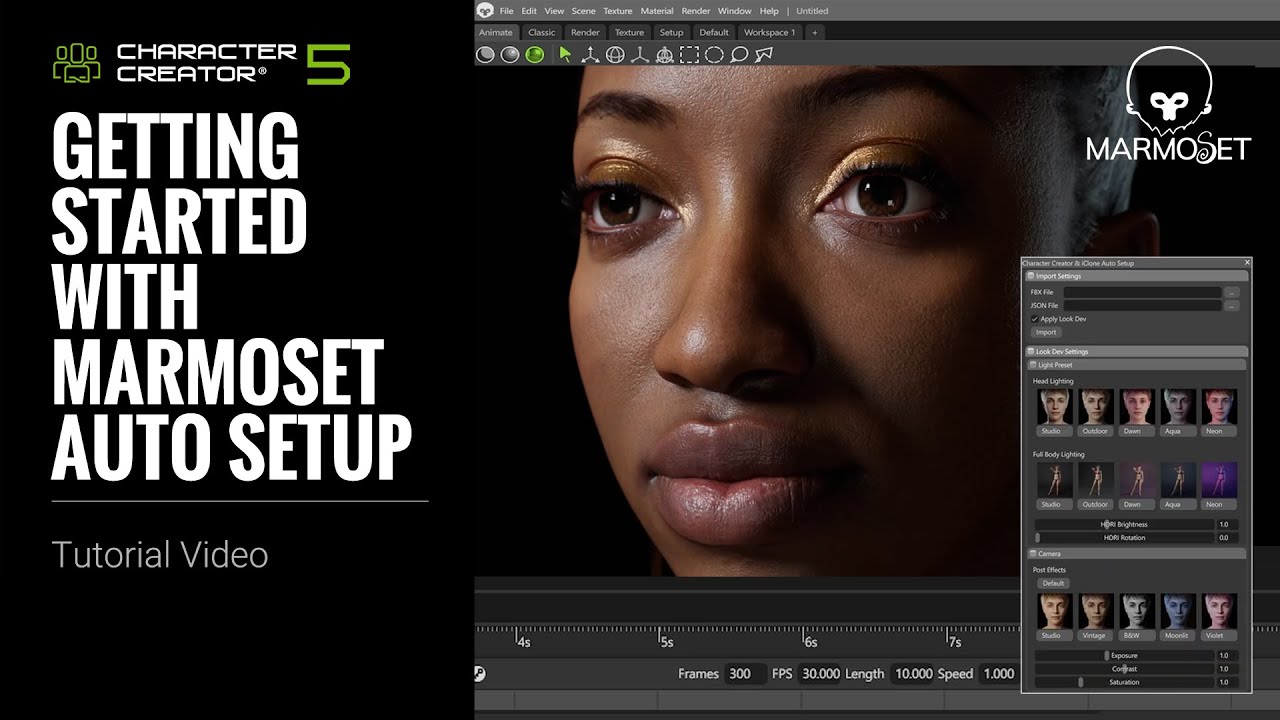Add a new workspace with plus tab
This screenshot has width=1280, height=720.
coord(814,32)
